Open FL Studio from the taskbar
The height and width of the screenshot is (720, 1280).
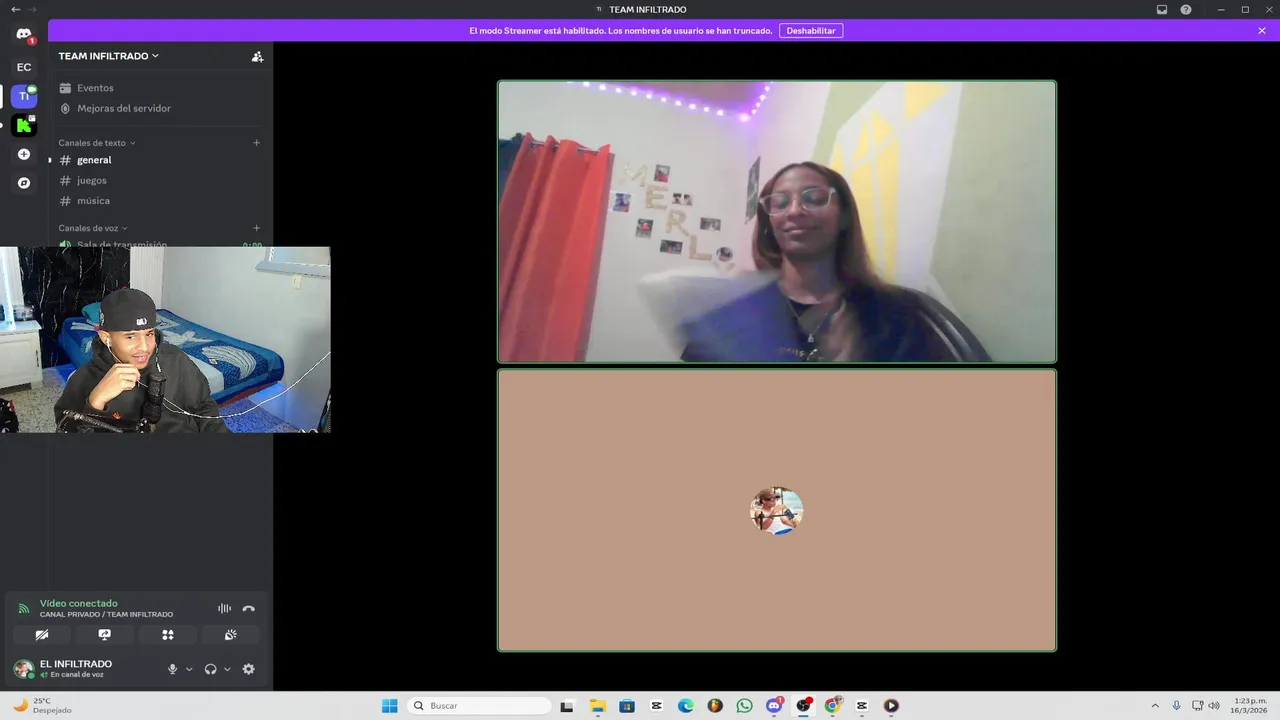715,706
